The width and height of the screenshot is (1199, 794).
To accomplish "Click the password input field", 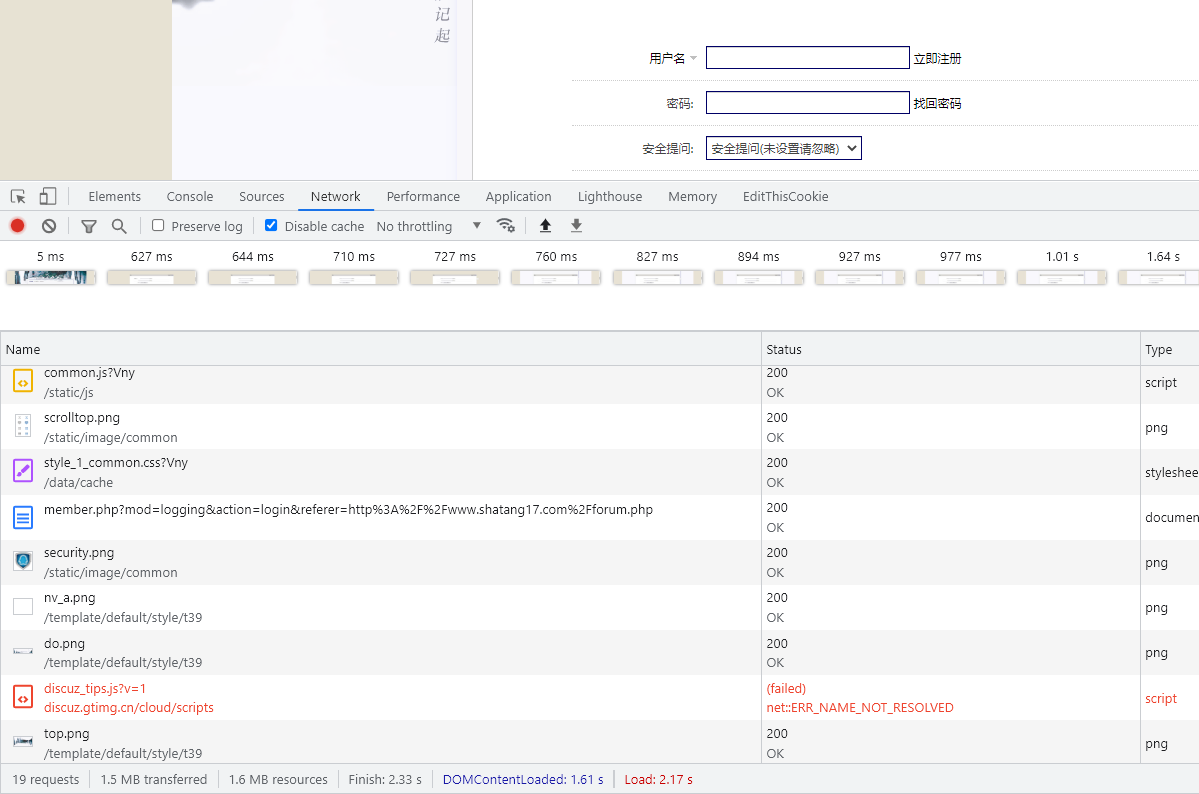I will click(x=807, y=103).
